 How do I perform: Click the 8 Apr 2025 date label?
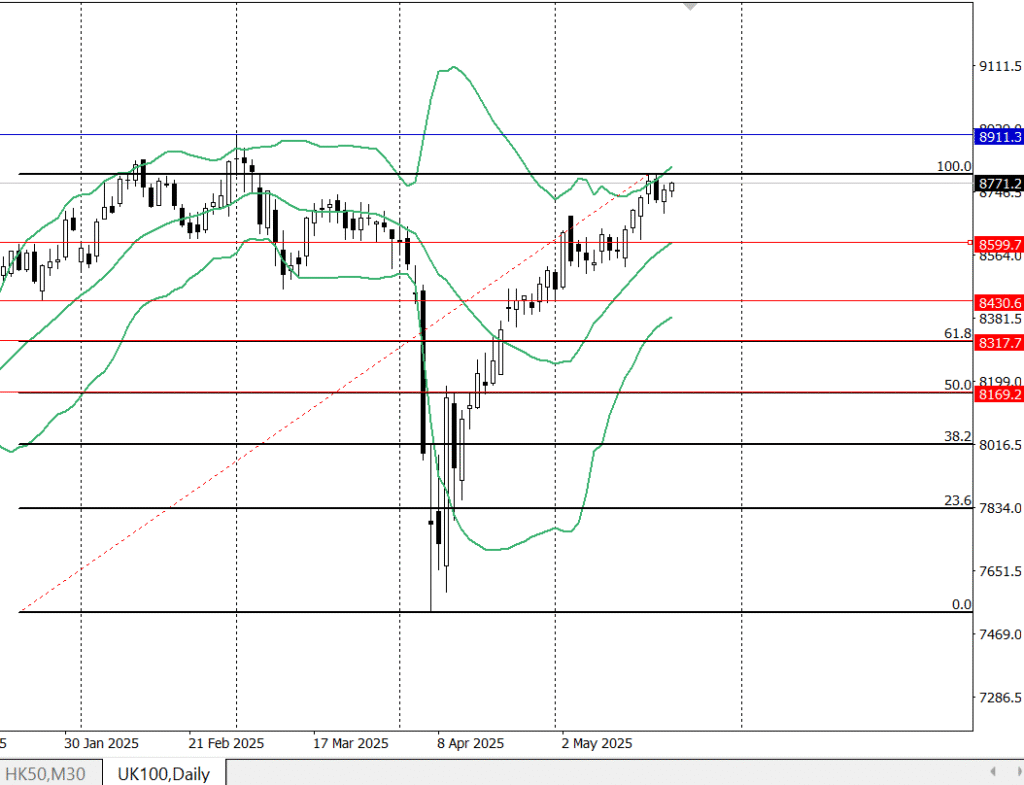coord(470,744)
